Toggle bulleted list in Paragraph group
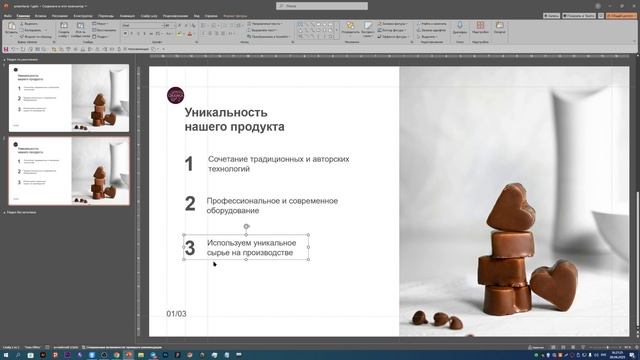The image size is (640, 360). pos(203,25)
